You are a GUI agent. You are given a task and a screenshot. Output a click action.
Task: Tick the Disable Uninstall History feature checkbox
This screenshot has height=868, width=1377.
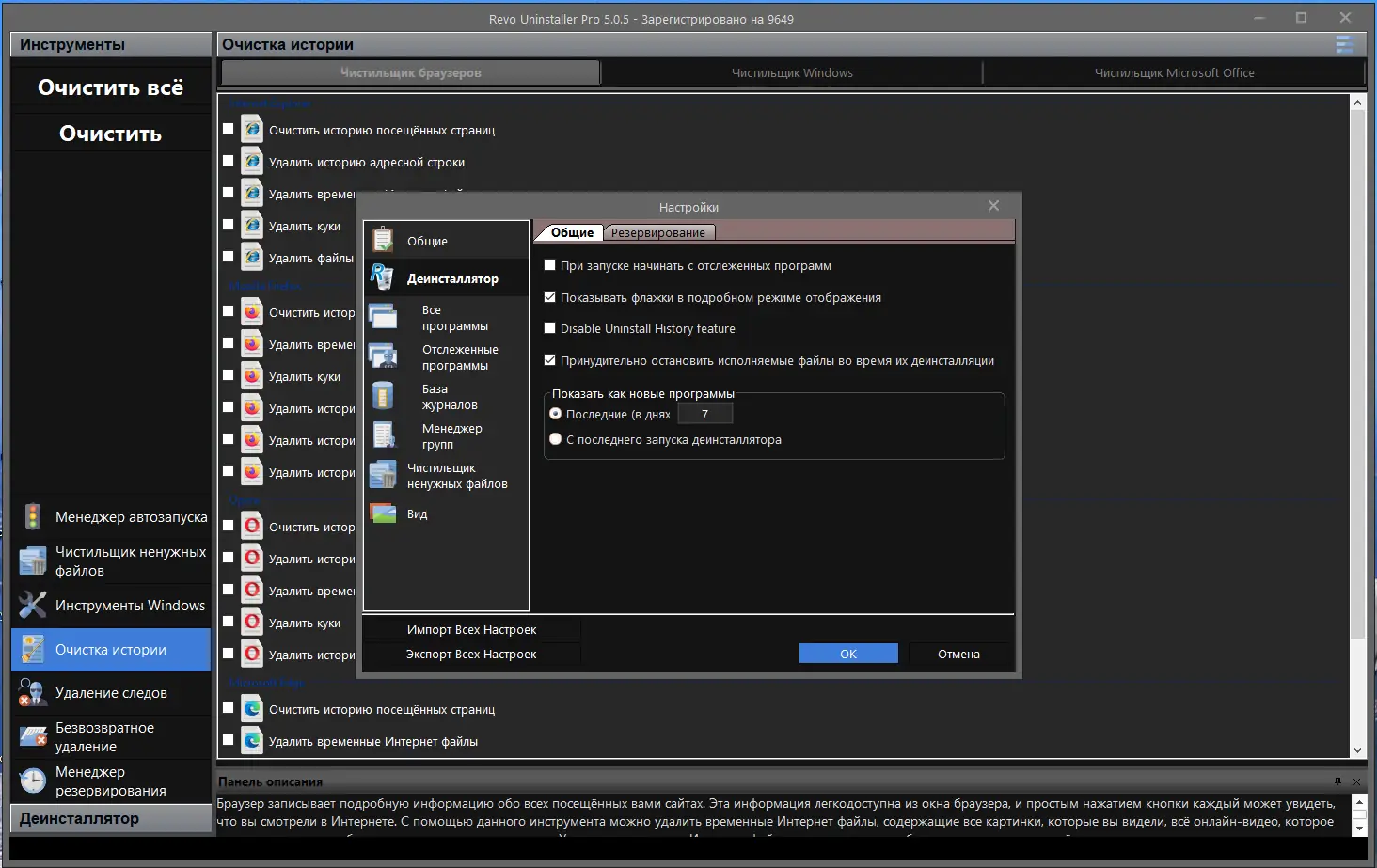pyautogui.click(x=550, y=328)
